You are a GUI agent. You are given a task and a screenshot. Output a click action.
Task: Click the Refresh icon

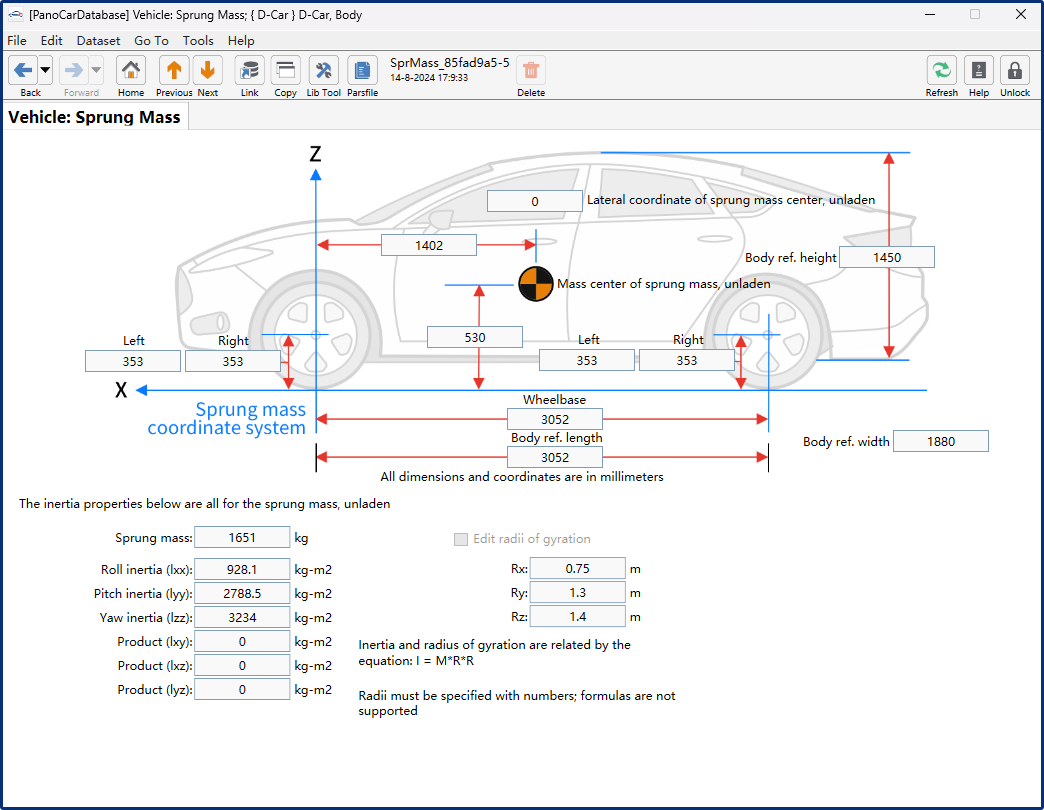(x=941, y=70)
